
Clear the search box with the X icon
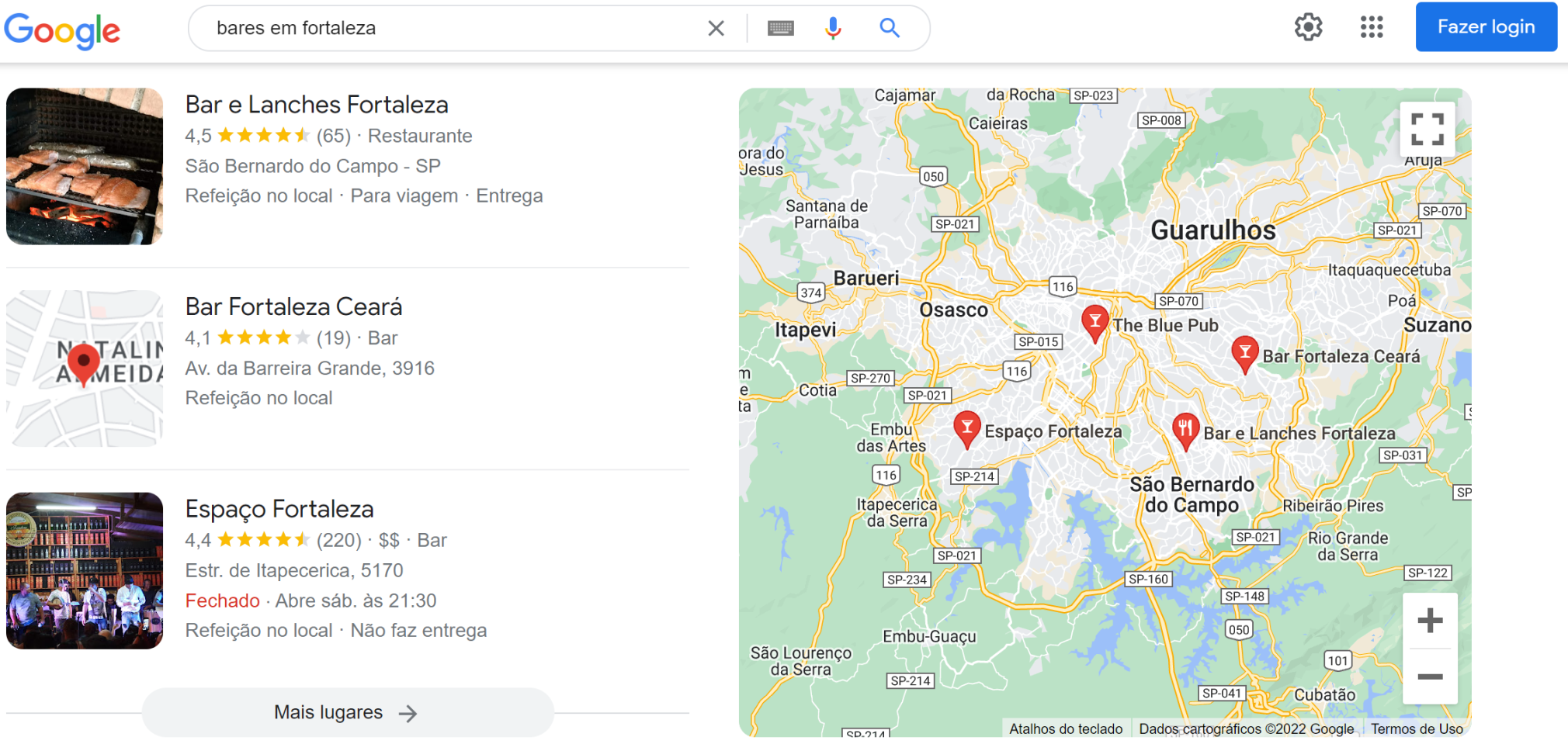point(716,29)
